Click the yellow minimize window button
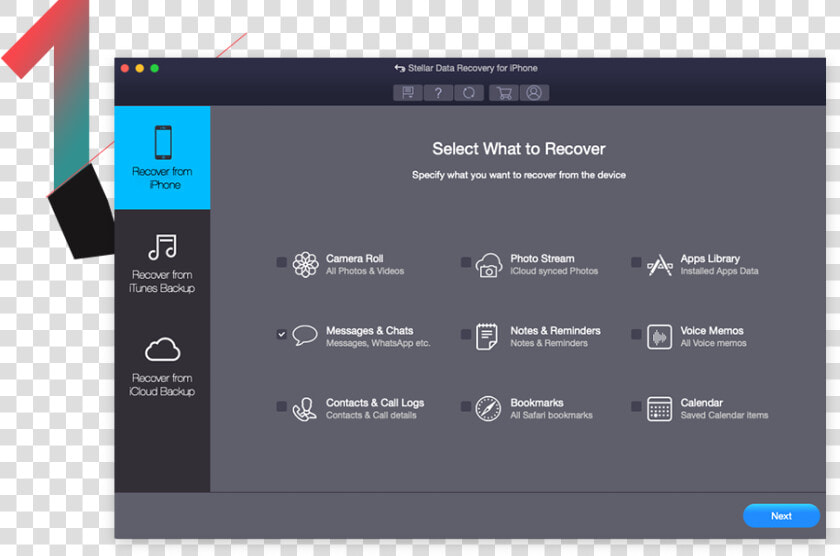 point(140,68)
